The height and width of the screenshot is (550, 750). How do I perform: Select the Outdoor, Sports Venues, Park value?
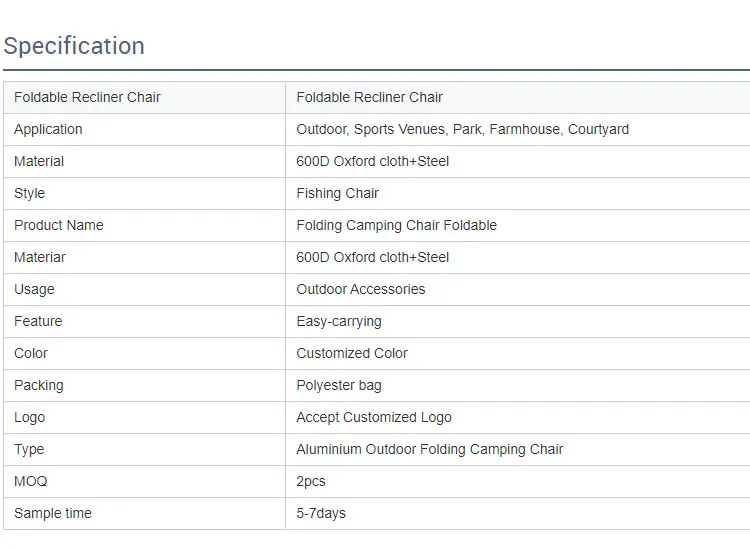462,129
